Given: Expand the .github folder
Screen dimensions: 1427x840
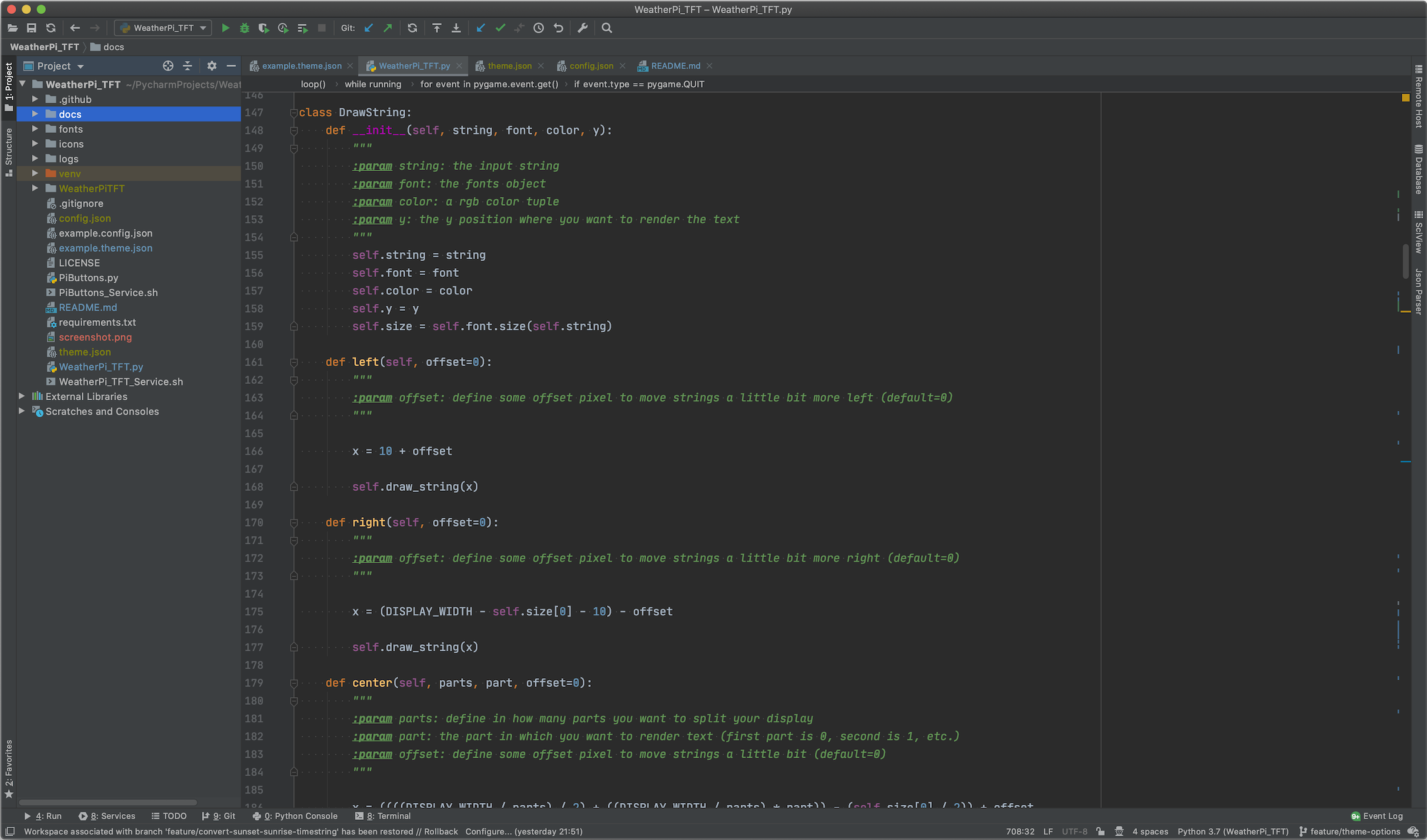Looking at the screenshot, I should (x=35, y=99).
